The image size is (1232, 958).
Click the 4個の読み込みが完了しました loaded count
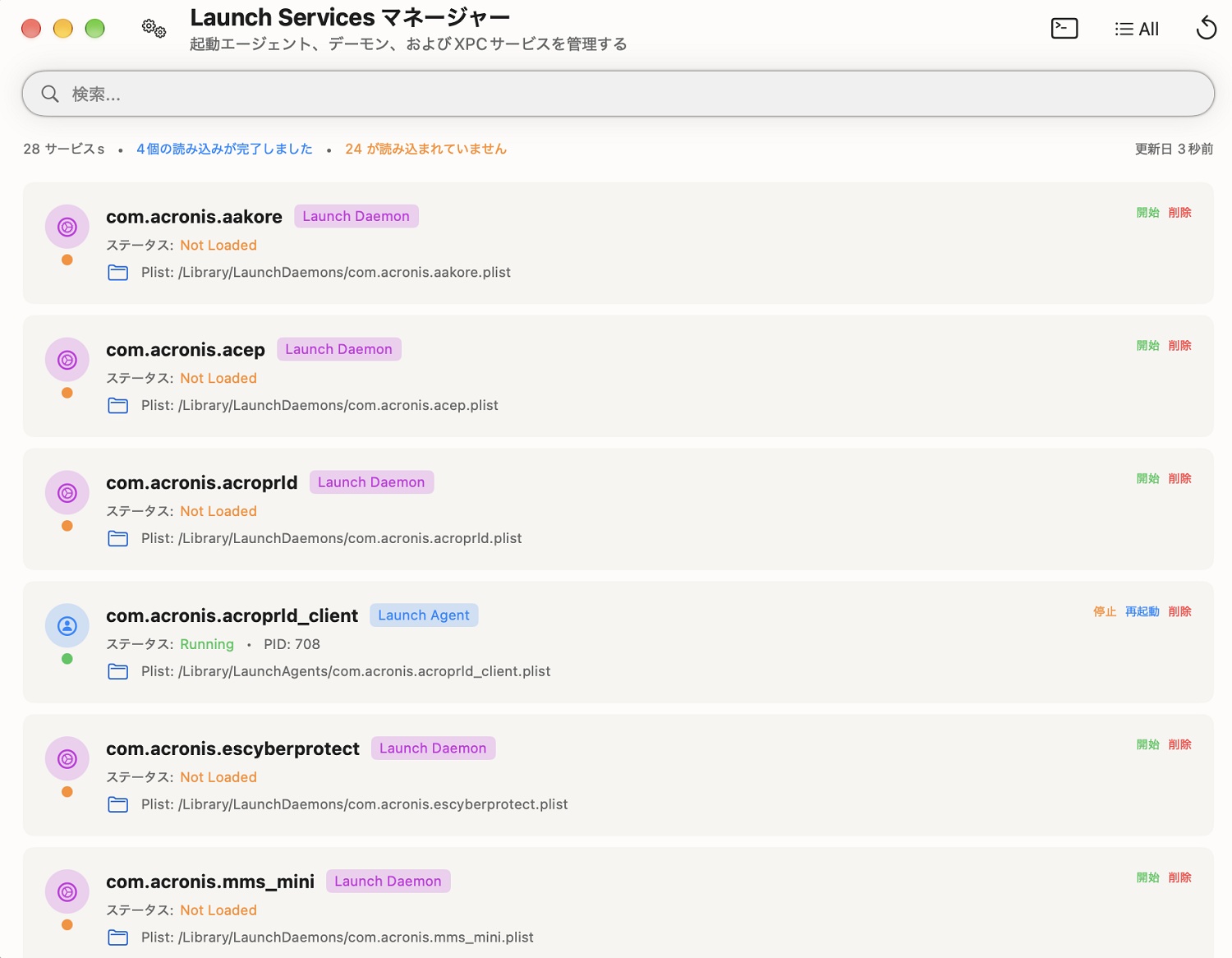click(x=224, y=149)
